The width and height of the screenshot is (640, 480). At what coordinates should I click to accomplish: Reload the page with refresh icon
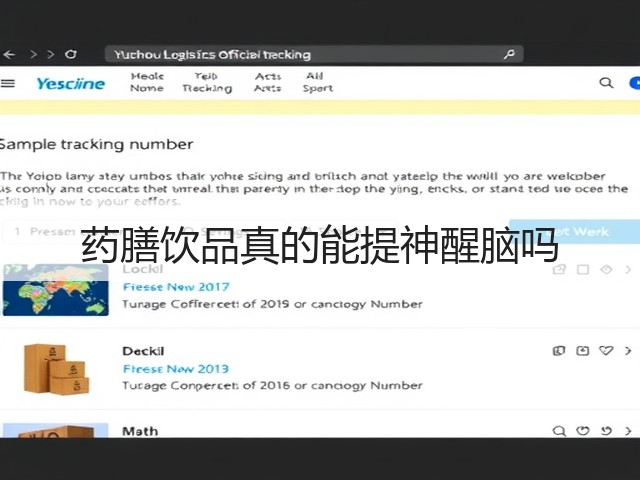coord(71,54)
